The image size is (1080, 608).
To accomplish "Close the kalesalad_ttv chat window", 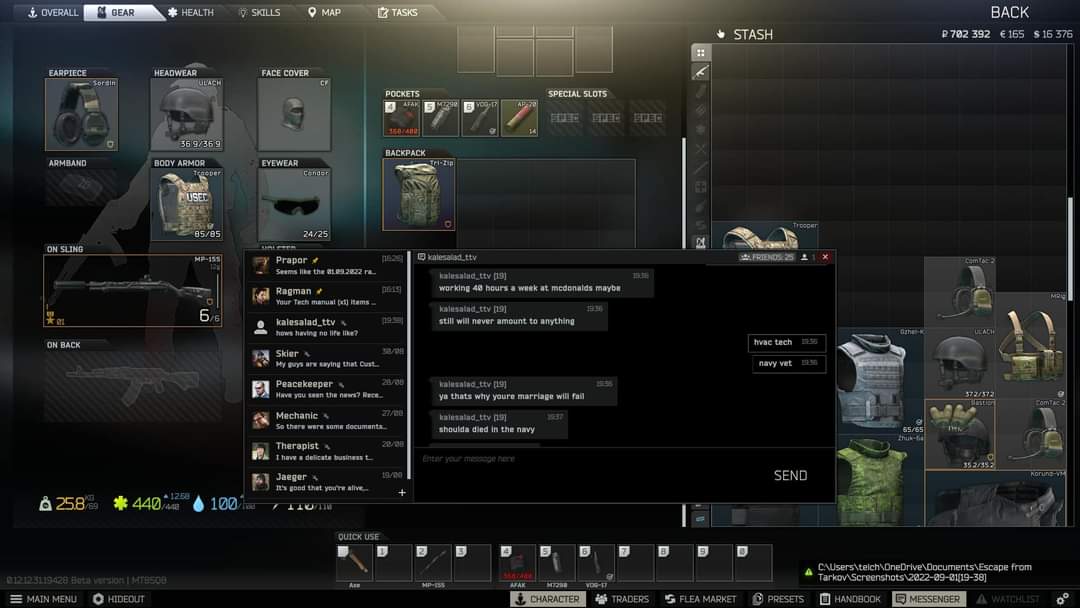I will 825,257.
